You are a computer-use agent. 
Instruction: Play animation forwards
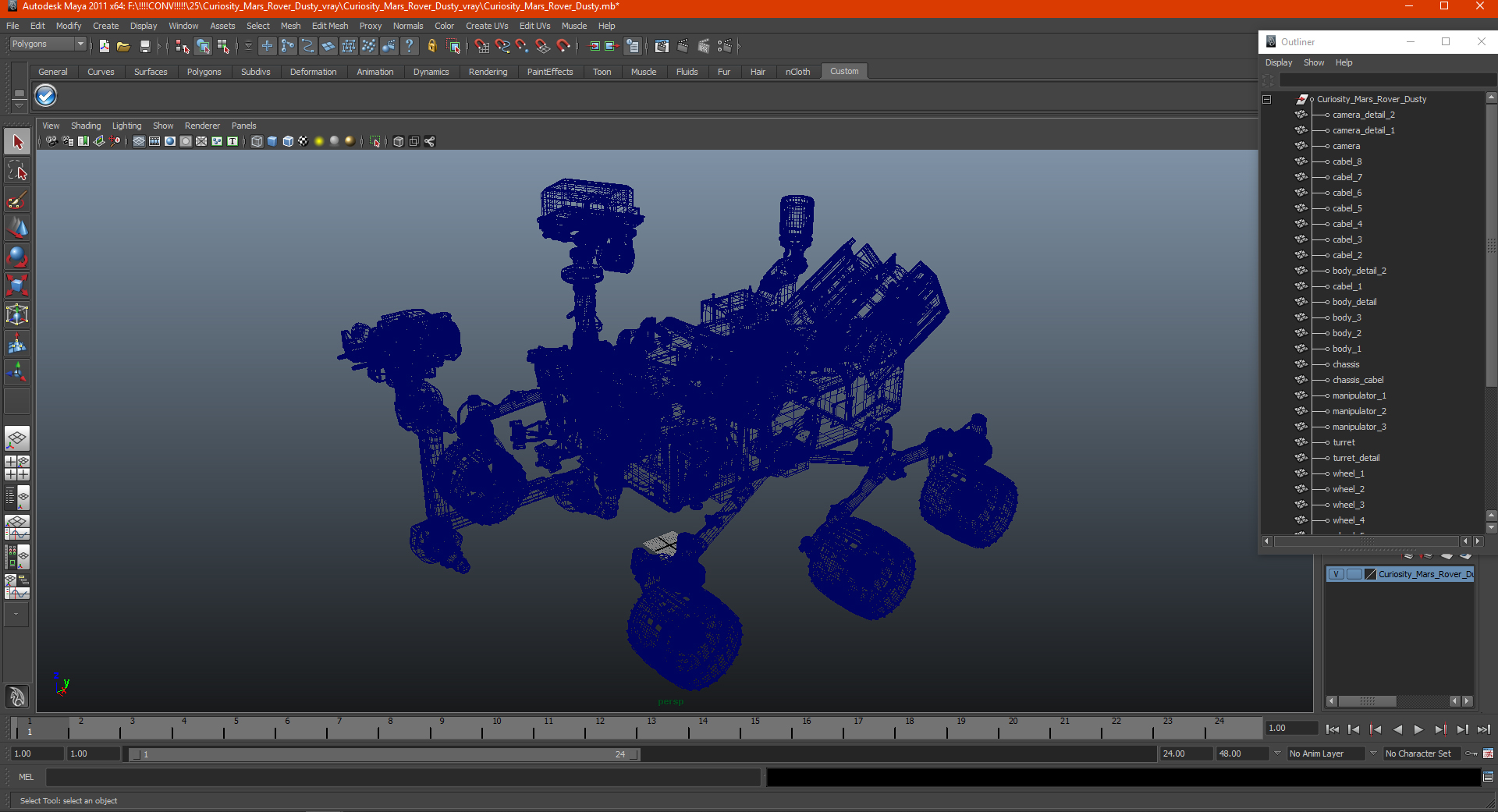click(x=1418, y=729)
